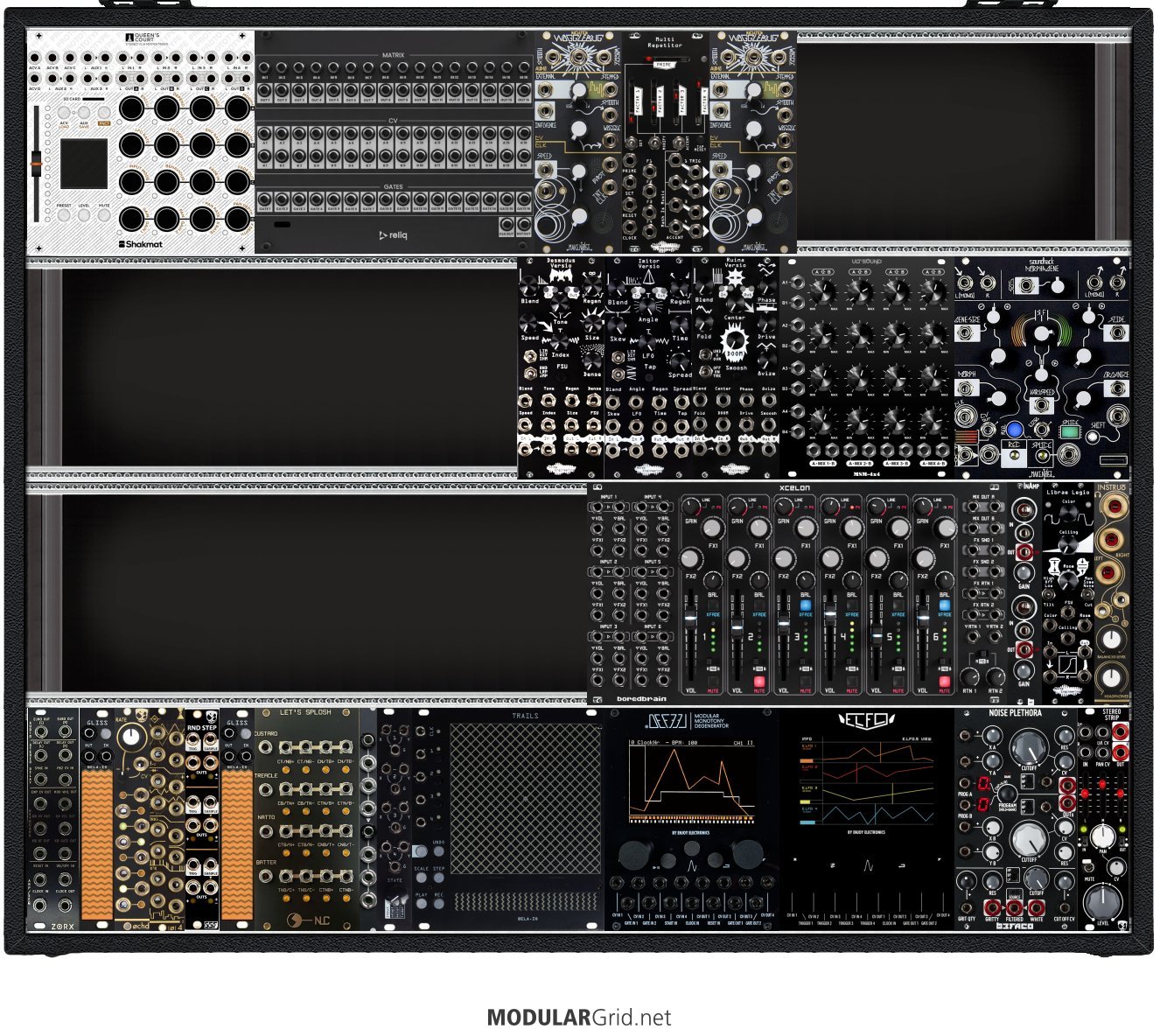
Task: Click the WHITE output jack on Noise Plethora
Action: (1038, 906)
